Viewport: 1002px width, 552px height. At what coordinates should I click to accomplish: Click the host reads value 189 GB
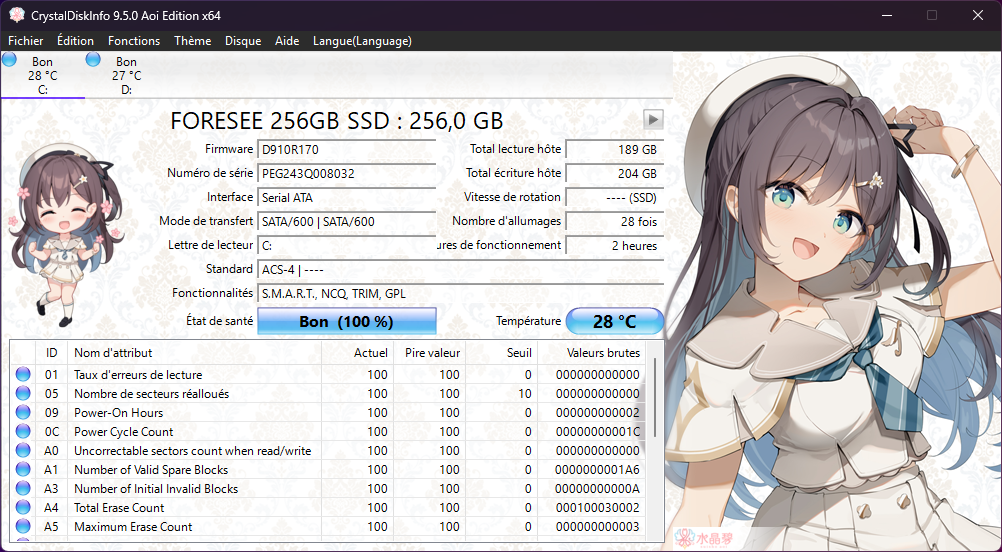pos(615,150)
